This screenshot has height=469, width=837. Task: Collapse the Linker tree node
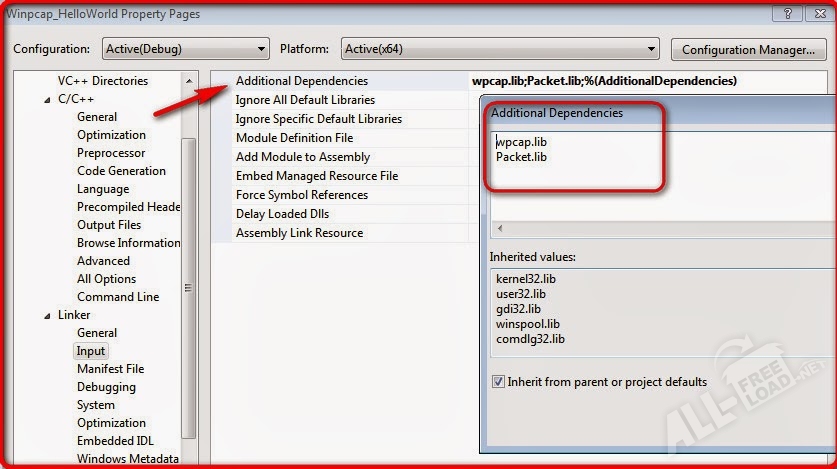pos(48,315)
